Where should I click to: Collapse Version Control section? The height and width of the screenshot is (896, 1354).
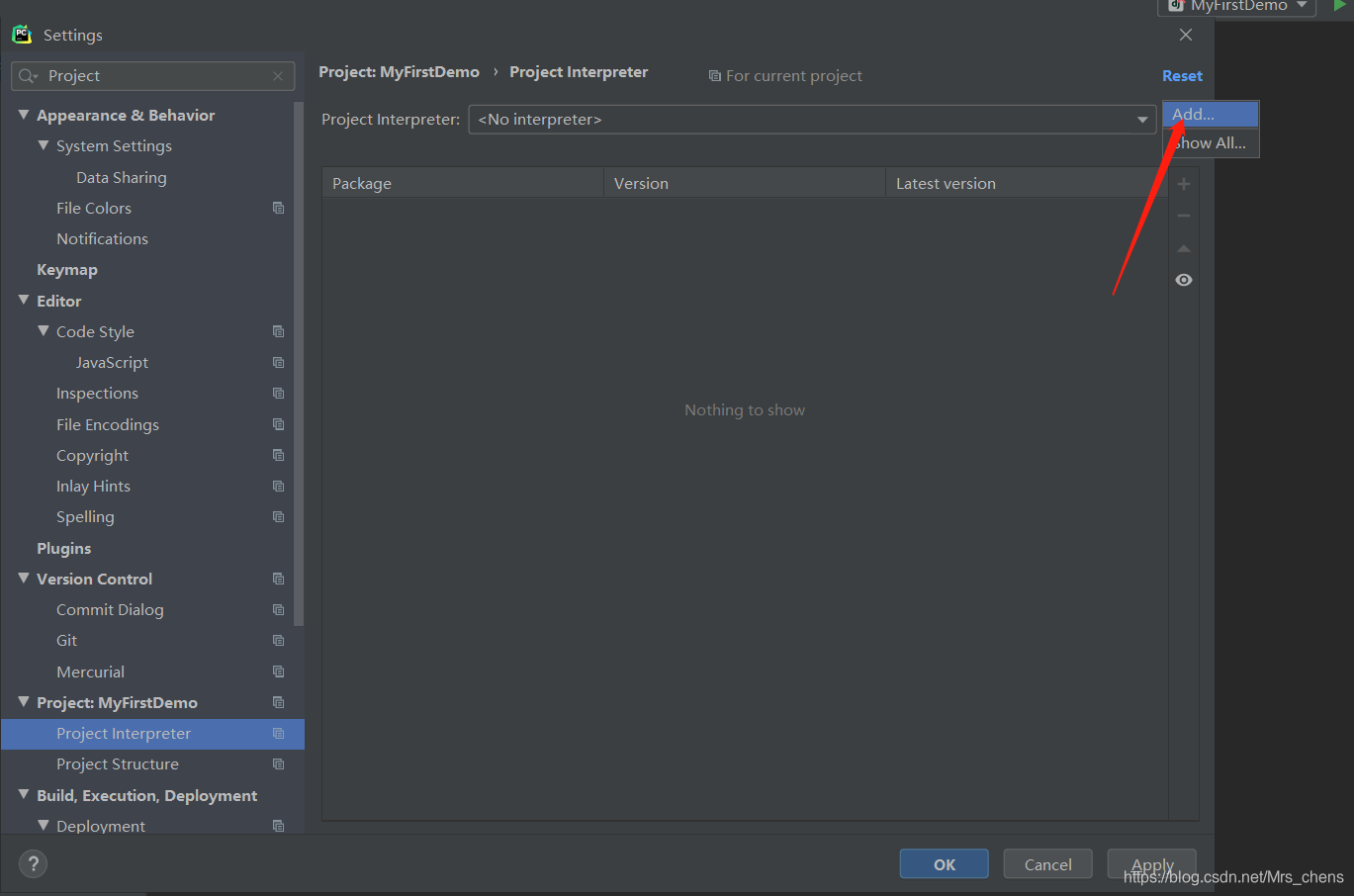[24, 579]
